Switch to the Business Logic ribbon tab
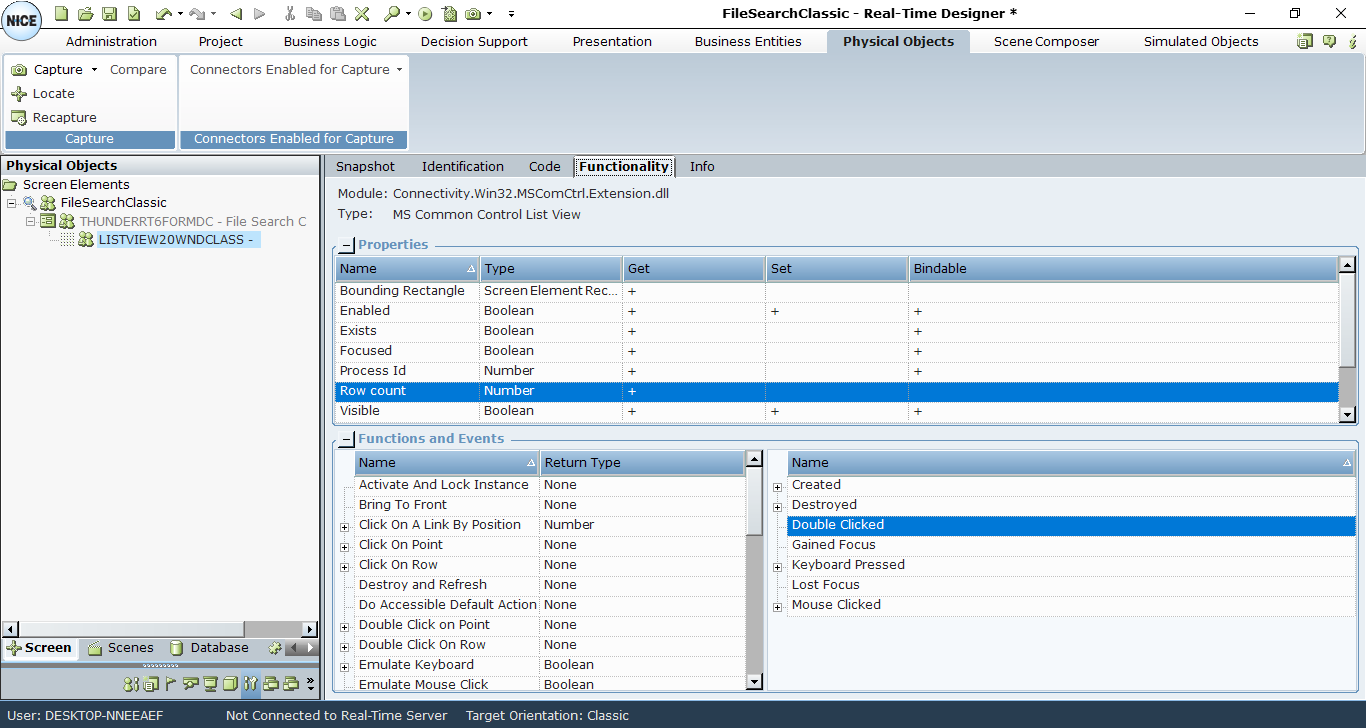1366x728 pixels. (x=330, y=41)
